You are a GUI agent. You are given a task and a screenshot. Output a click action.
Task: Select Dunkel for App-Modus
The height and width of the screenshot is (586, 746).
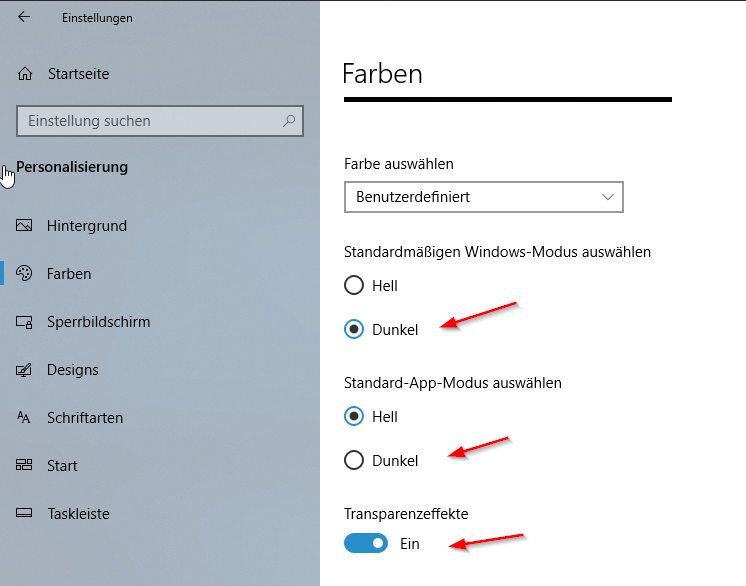354,460
